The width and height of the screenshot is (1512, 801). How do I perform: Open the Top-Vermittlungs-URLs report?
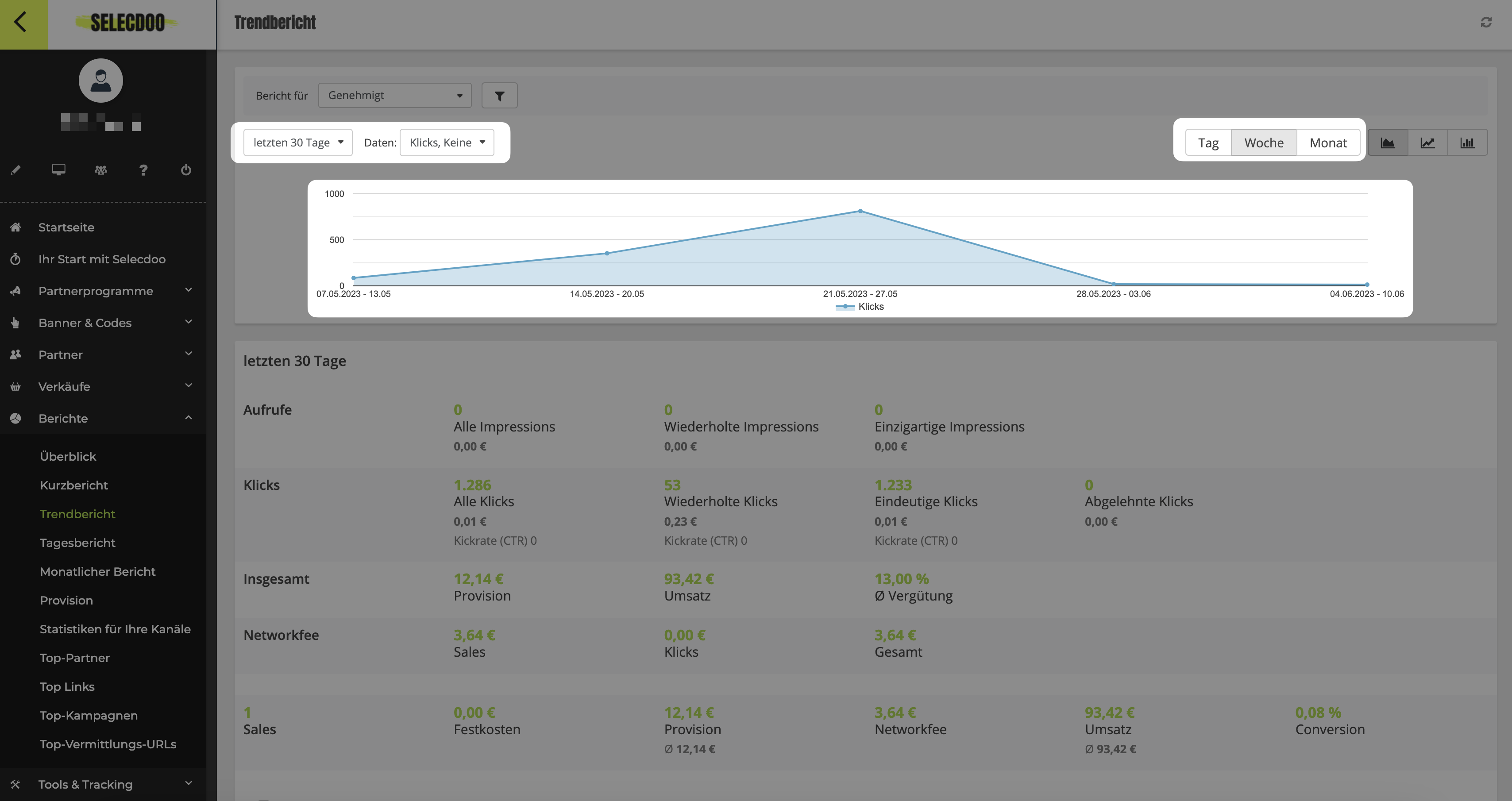108,744
